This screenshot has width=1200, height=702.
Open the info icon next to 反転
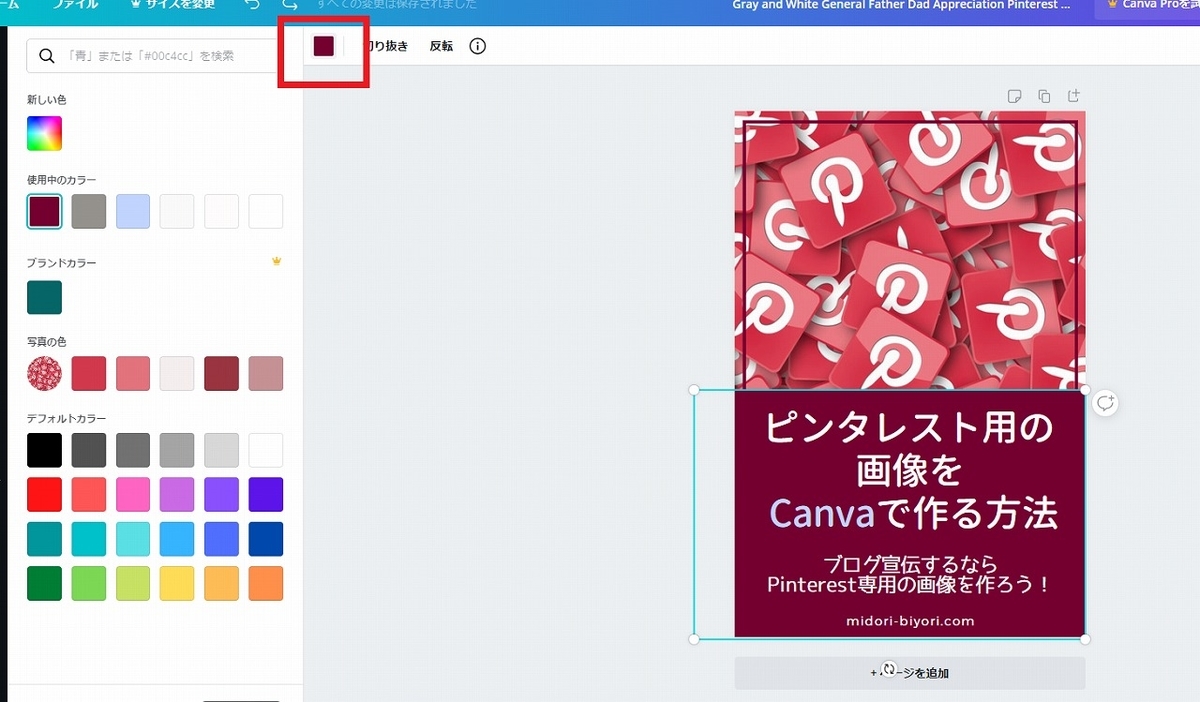pyautogui.click(x=478, y=46)
